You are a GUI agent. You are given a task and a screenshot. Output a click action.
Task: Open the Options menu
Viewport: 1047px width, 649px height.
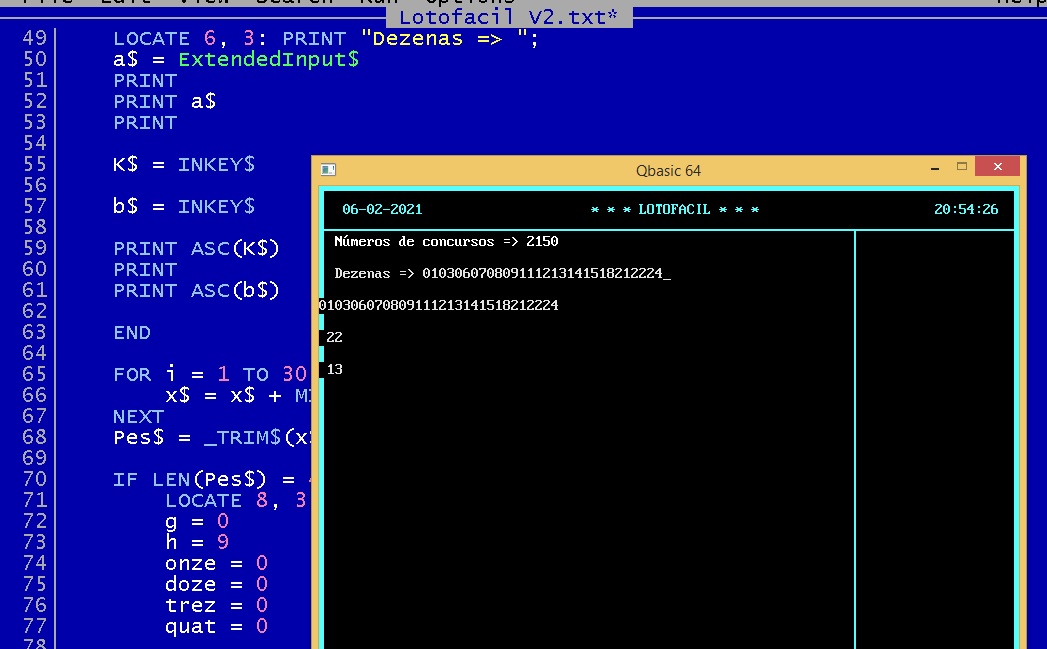pyautogui.click(x=469, y=2)
